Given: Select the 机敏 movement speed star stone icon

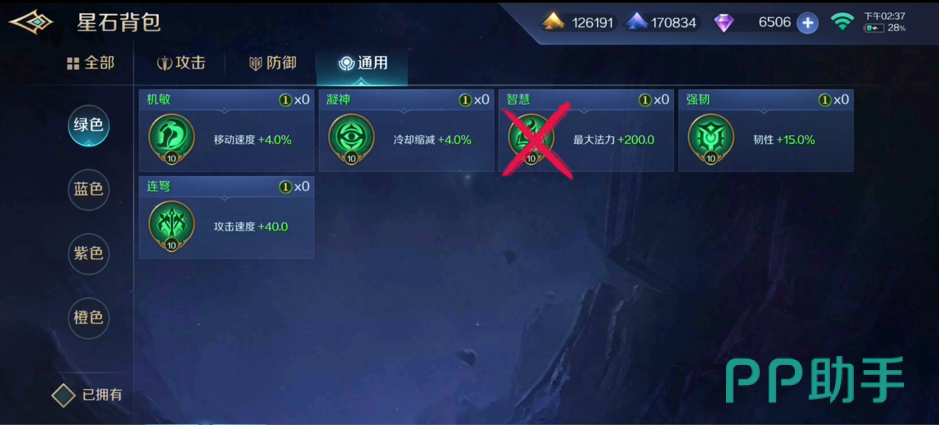Looking at the screenshot, I should pos(172,139).
